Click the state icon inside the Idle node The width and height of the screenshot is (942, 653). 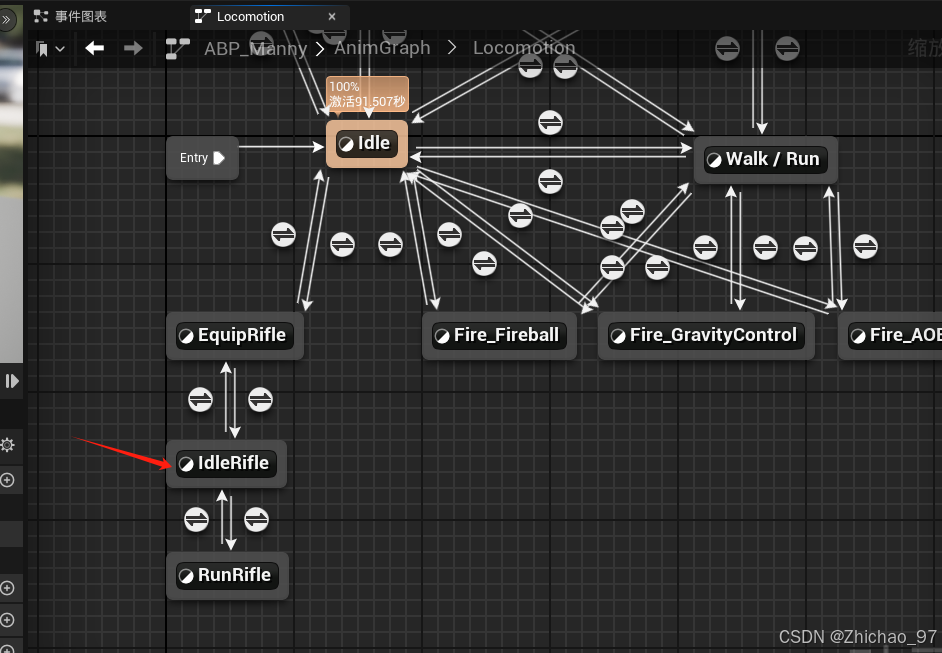(346, 144)
